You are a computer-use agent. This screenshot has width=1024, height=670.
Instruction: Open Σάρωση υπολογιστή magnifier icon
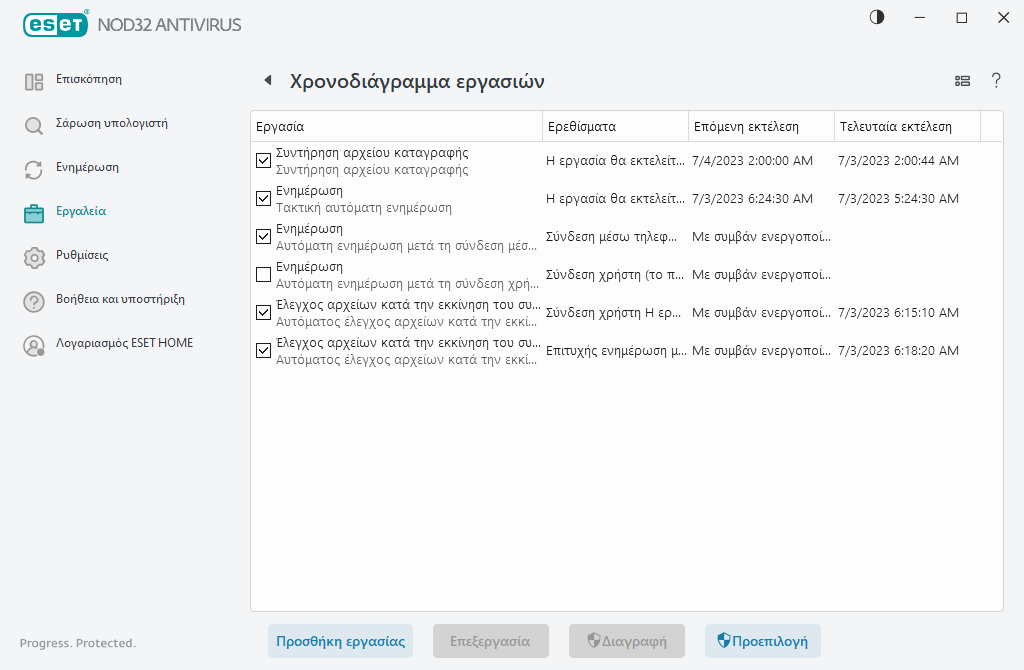(x=34, y=126)
